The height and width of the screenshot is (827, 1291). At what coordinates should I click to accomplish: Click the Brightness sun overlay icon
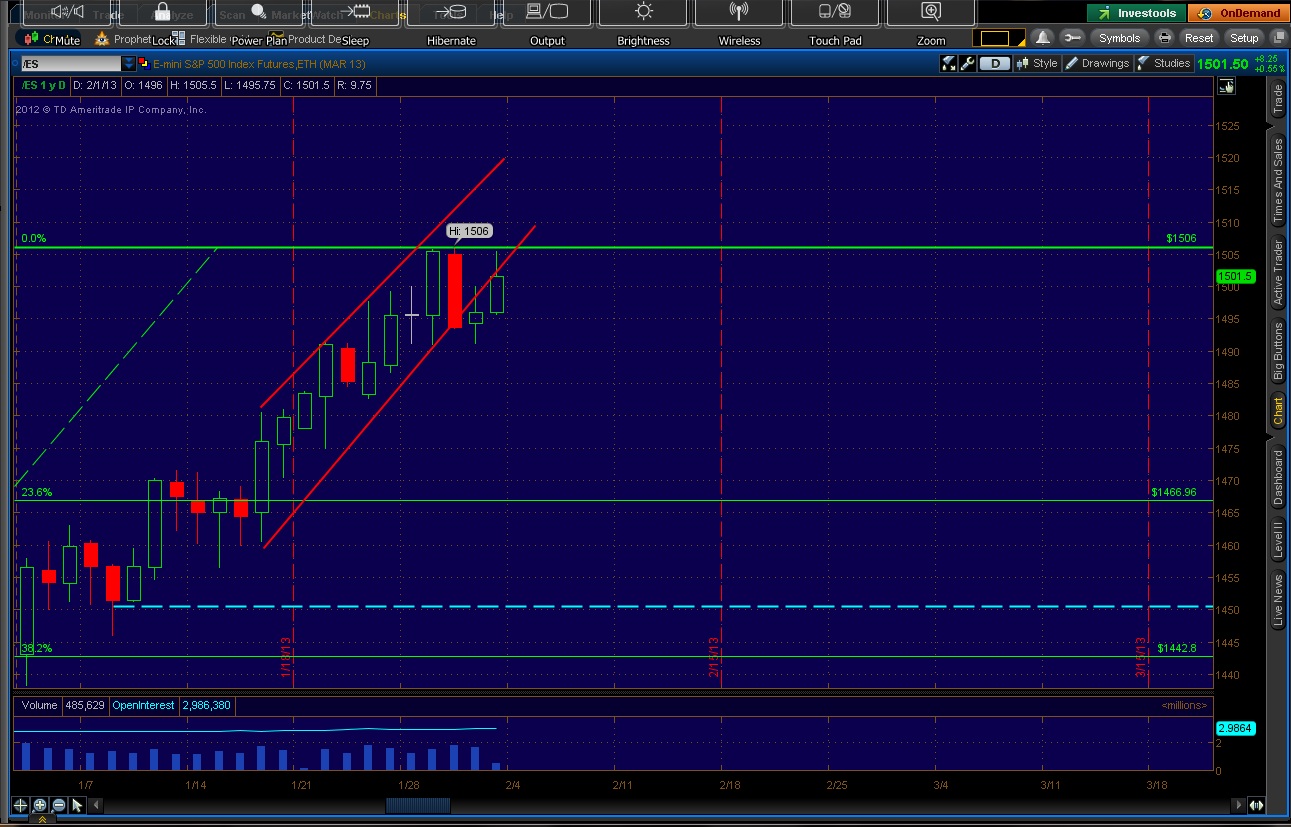[643, 12]
